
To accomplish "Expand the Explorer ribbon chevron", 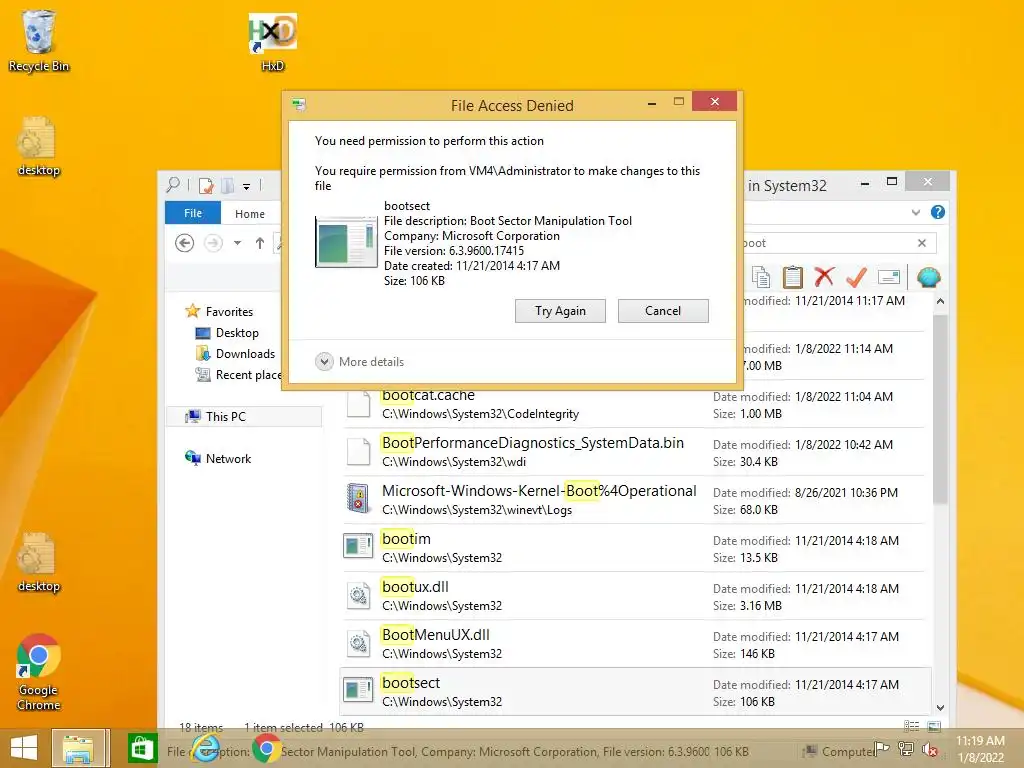I will [916, 212].
